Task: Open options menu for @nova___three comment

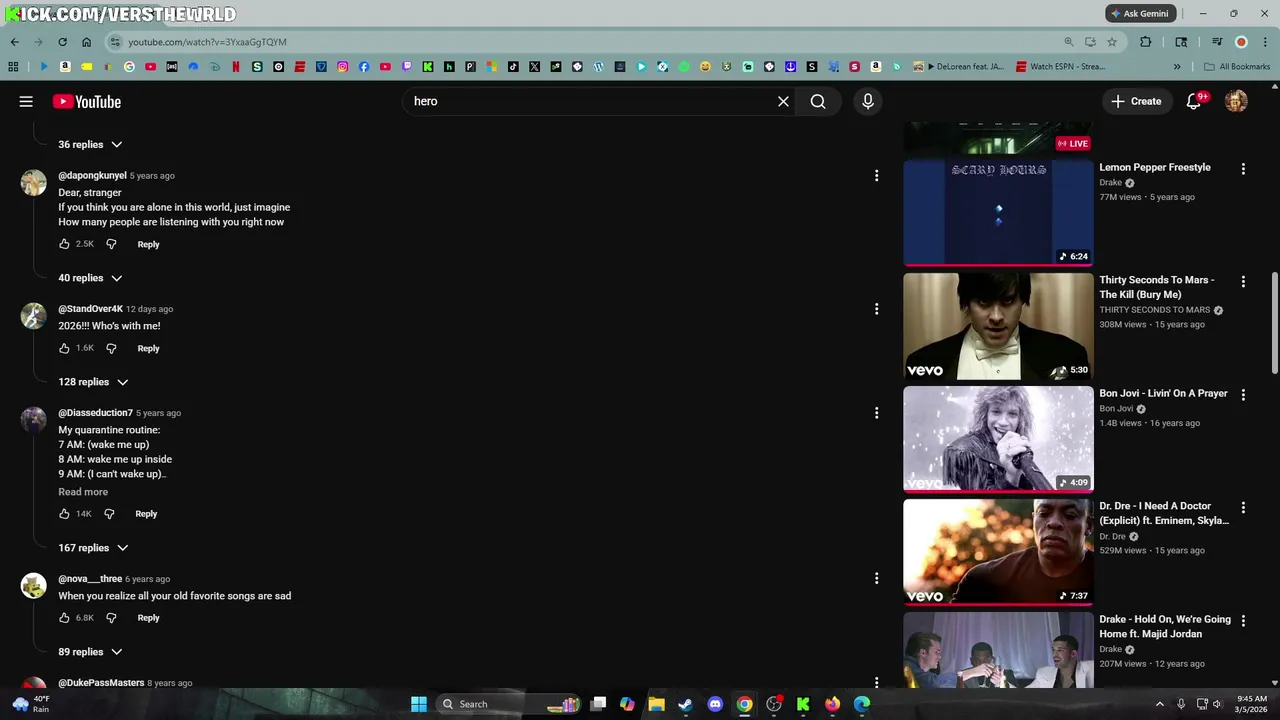Action: [x=876, y=579]
